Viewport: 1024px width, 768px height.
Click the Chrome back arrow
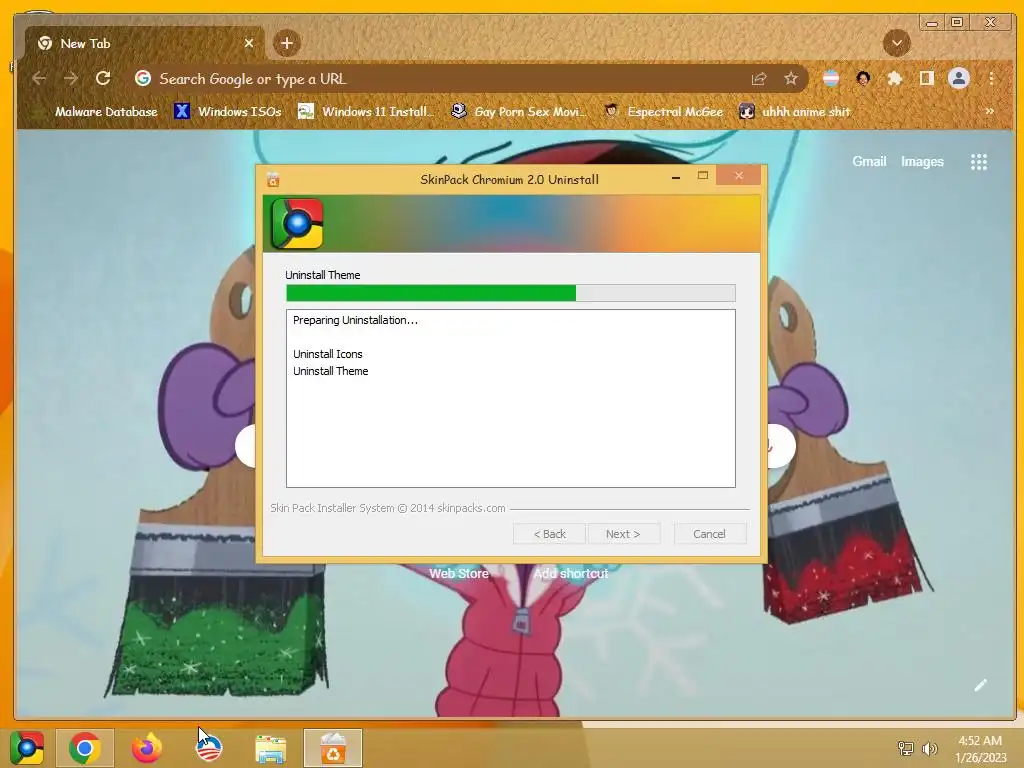coord(39,79)
